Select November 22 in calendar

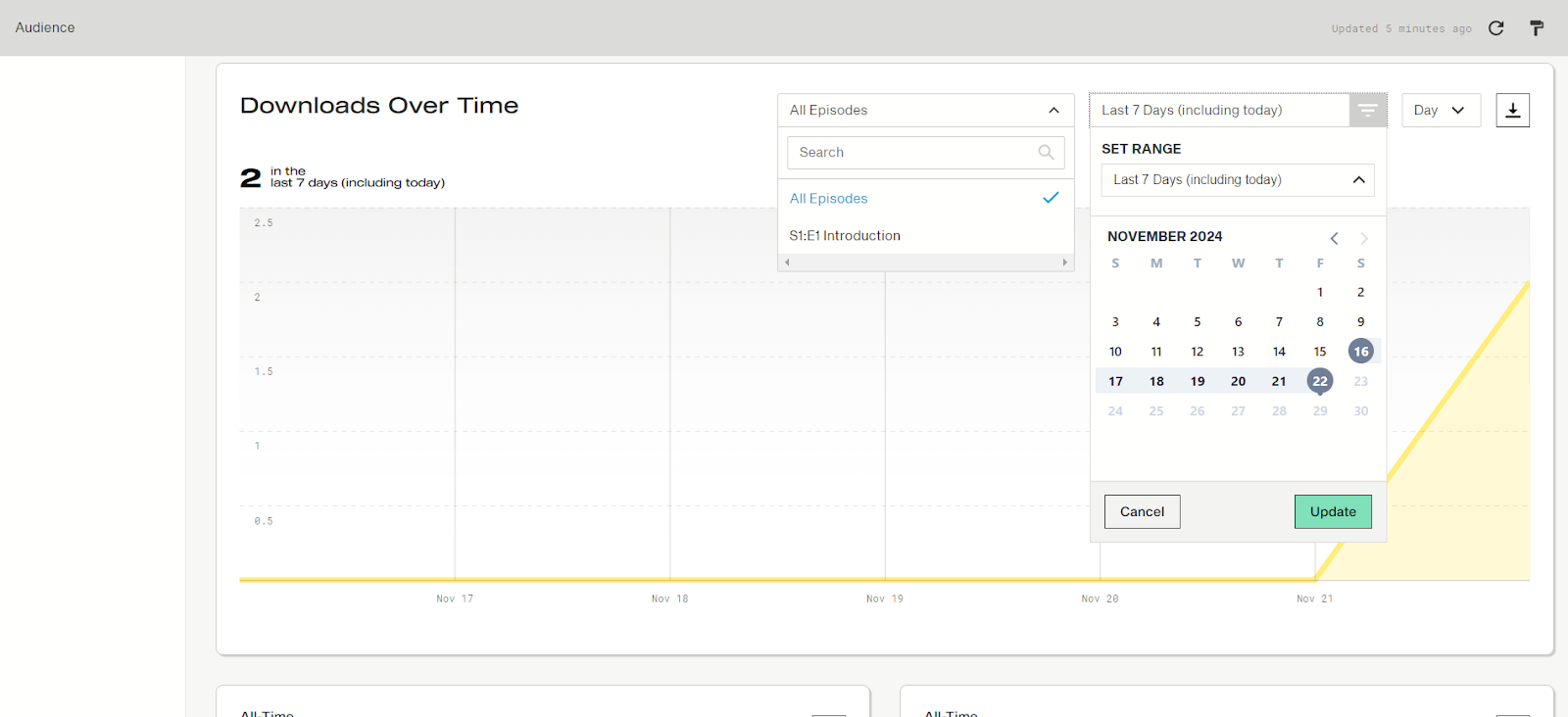point(1320,381)
